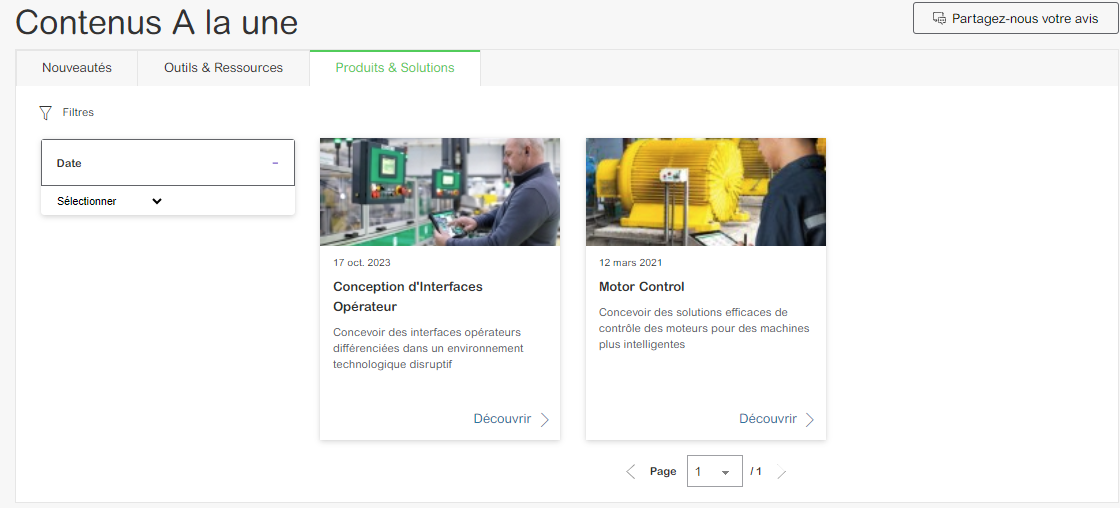Switch to the Nouveautés tab
The image size is (1120, 508).
tap(77, 68)
